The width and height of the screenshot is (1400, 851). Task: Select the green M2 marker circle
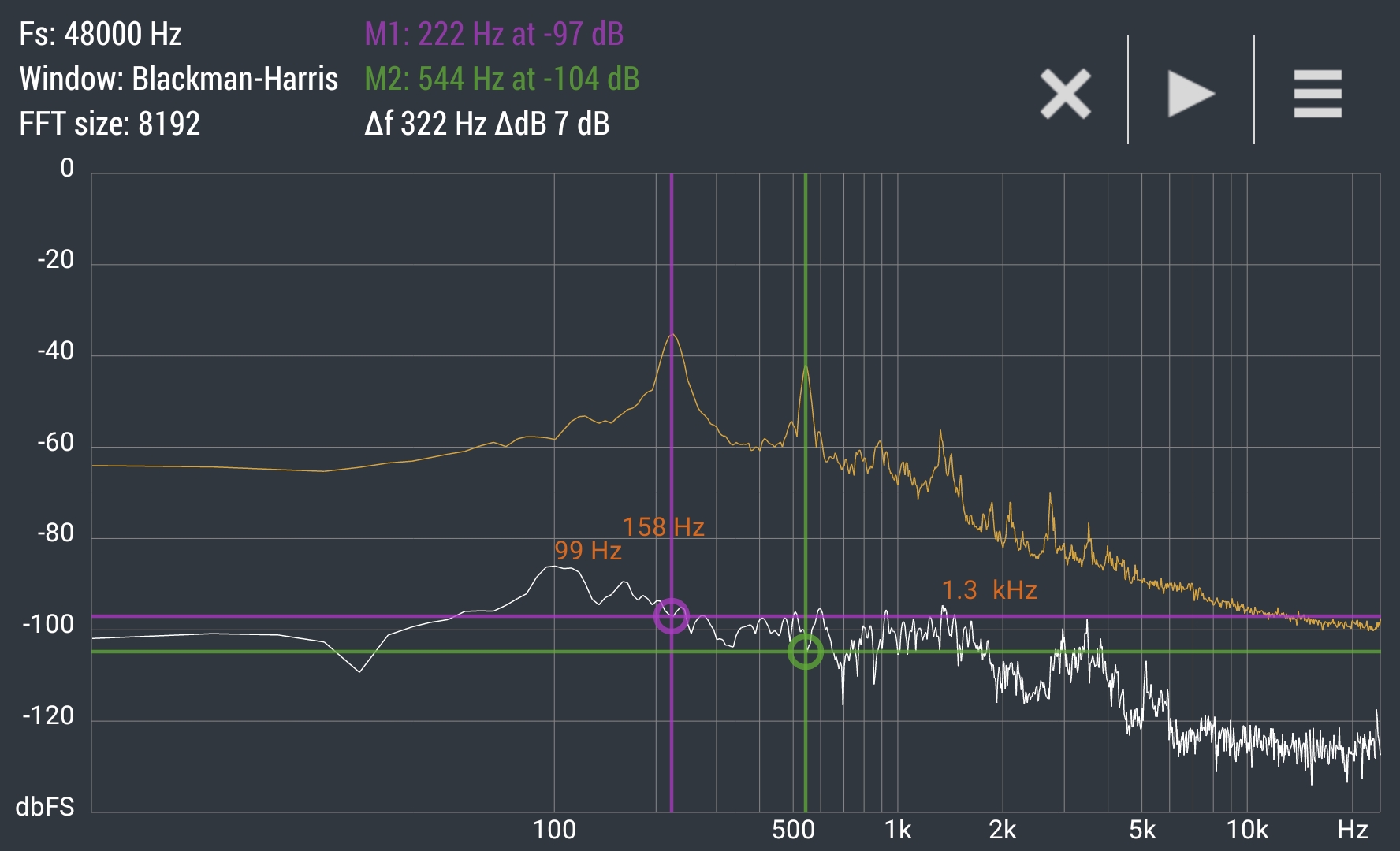(x=805, y=652)
